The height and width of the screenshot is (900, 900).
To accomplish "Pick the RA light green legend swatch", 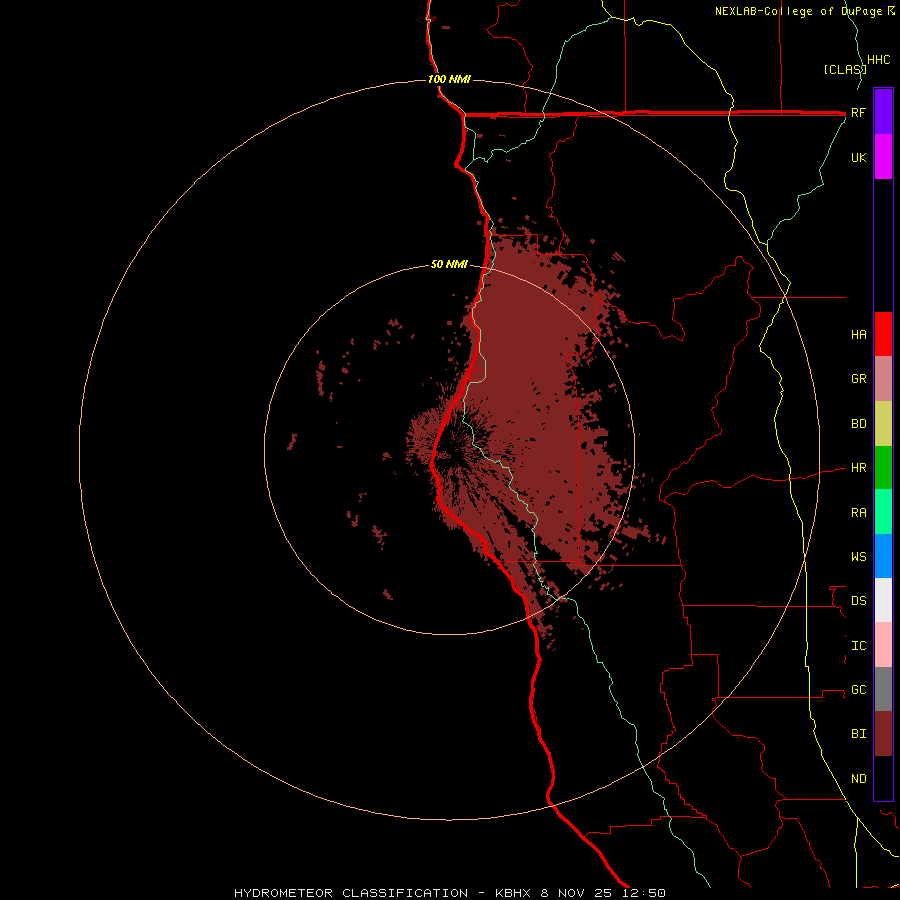I will (x=883, y=512).
